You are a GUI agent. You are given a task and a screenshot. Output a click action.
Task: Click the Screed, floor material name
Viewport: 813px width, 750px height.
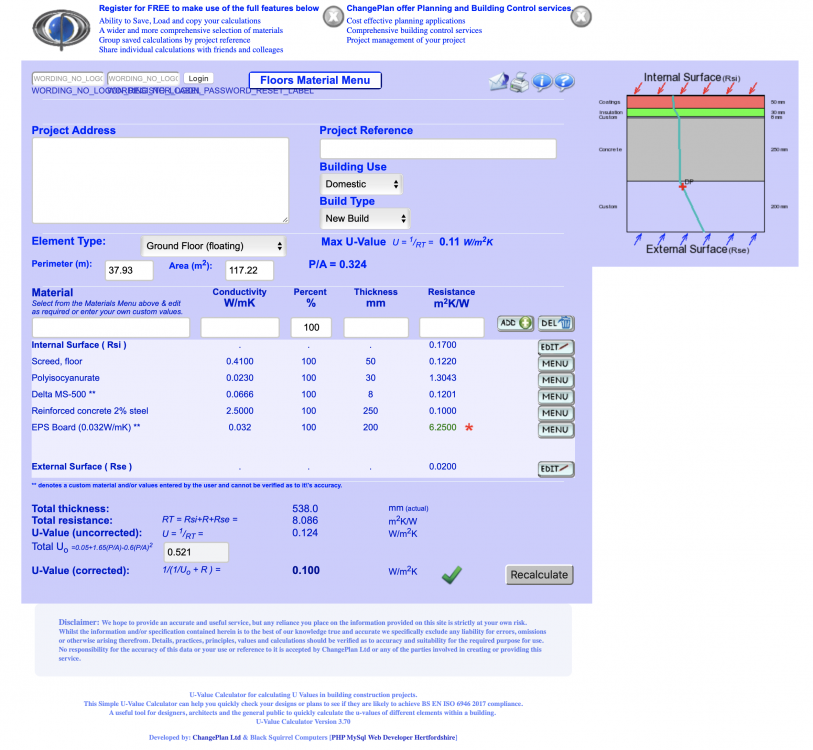[57, 362]
